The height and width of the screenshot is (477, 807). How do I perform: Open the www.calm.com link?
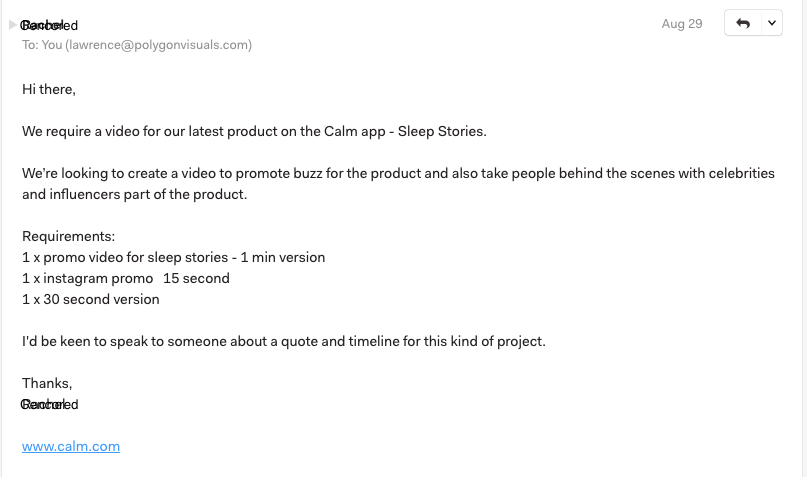[71, 446]
